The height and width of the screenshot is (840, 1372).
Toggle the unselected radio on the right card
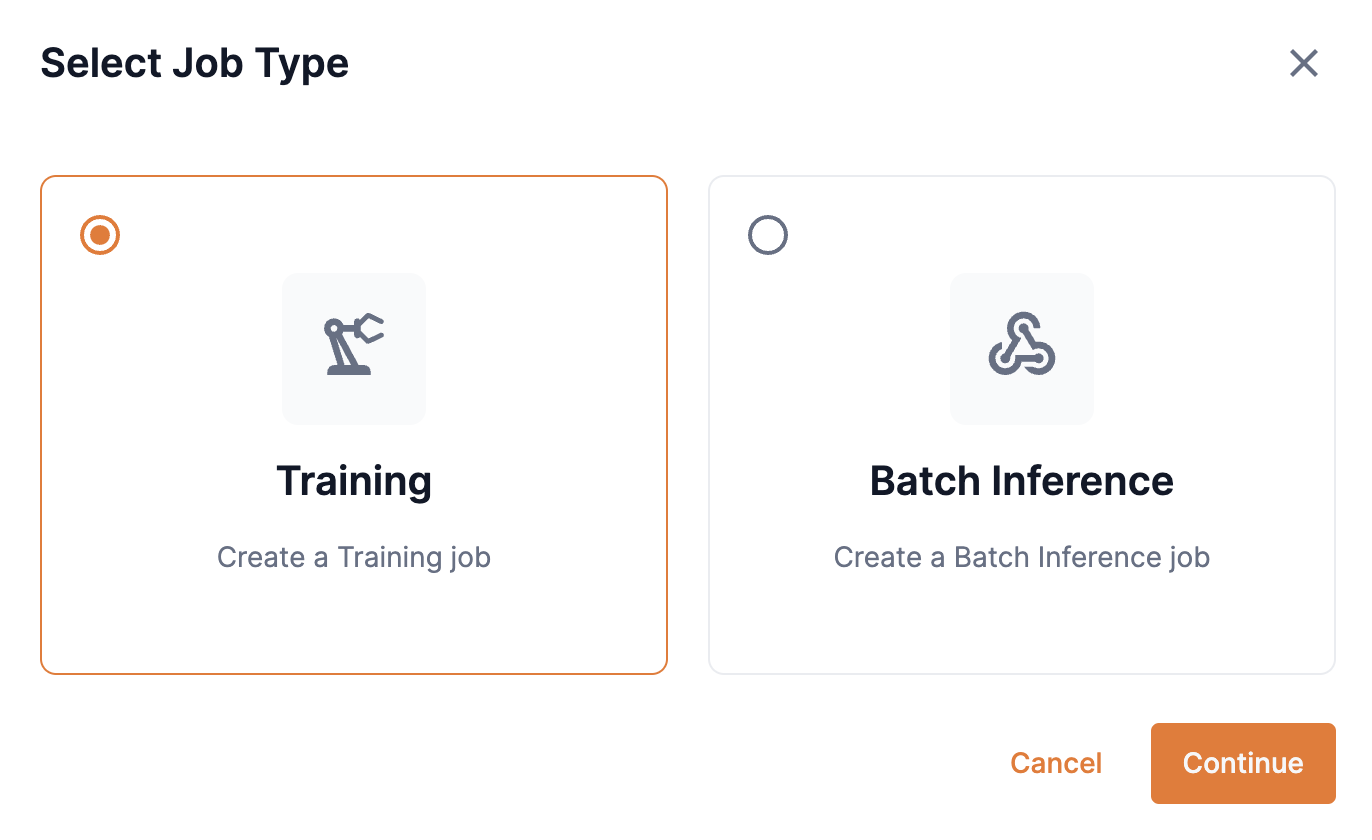click(768, 235)
